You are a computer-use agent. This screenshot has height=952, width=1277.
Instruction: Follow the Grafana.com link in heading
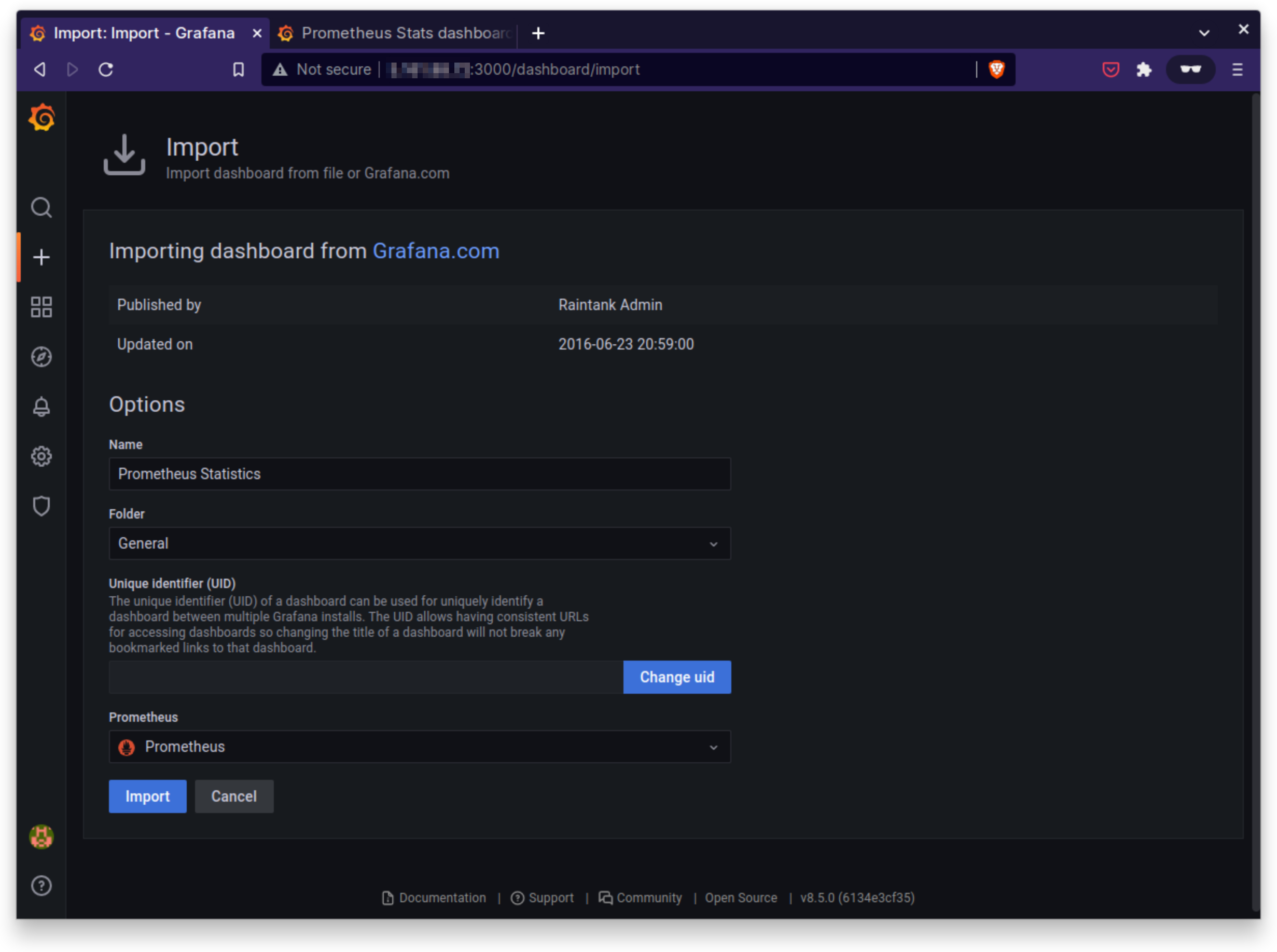point(436,251)
